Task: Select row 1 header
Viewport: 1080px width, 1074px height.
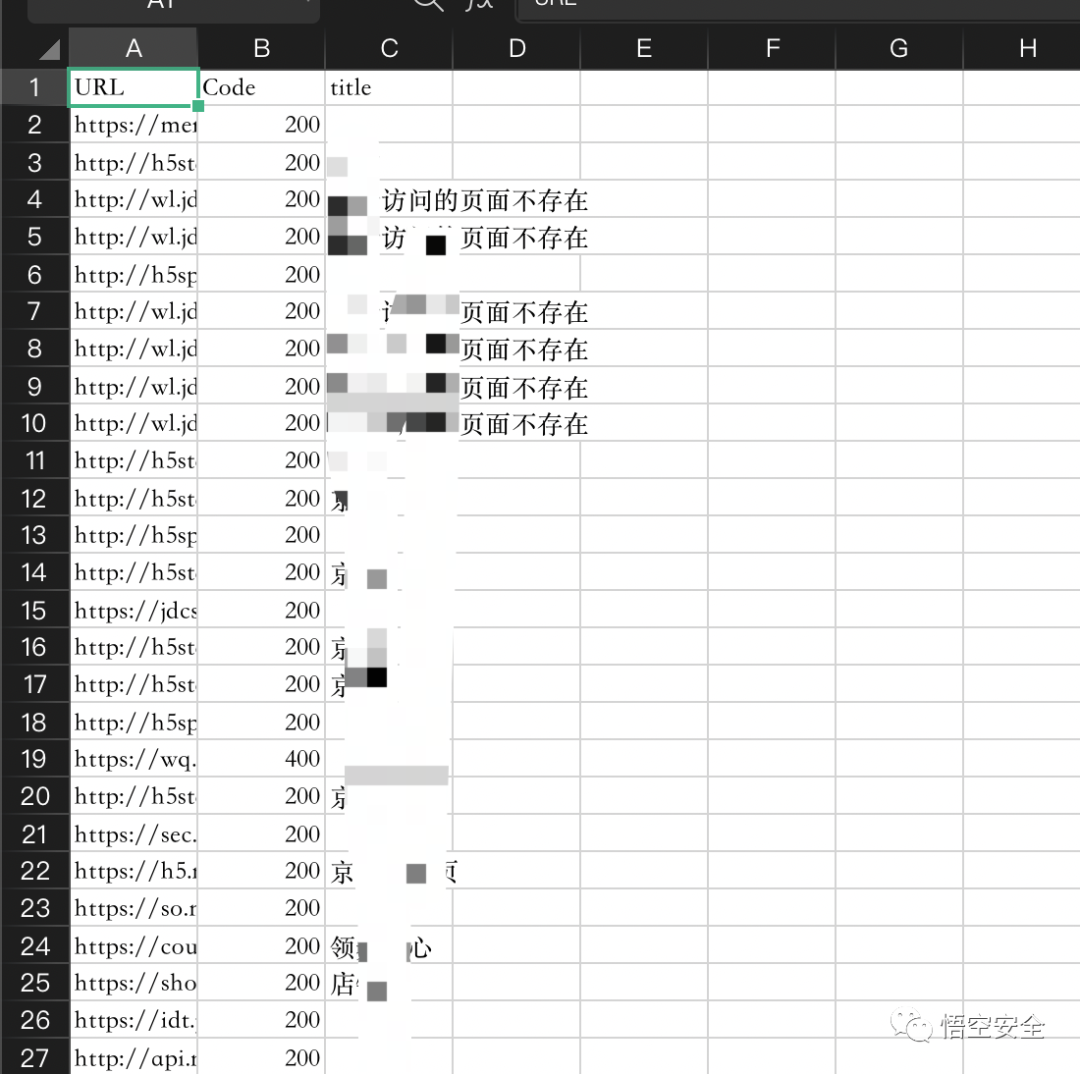Action: click(34, 87)
